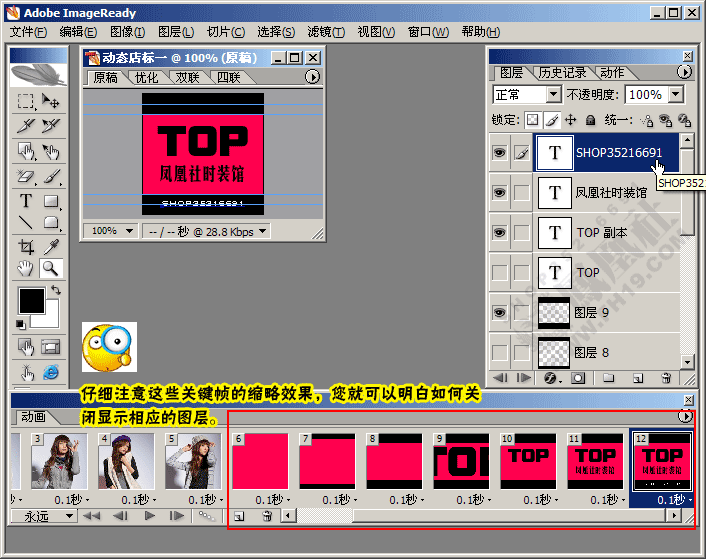The image size is (706, 559).
Task: Open blend mode 正常 dropdown
Action: coord(553,95)
